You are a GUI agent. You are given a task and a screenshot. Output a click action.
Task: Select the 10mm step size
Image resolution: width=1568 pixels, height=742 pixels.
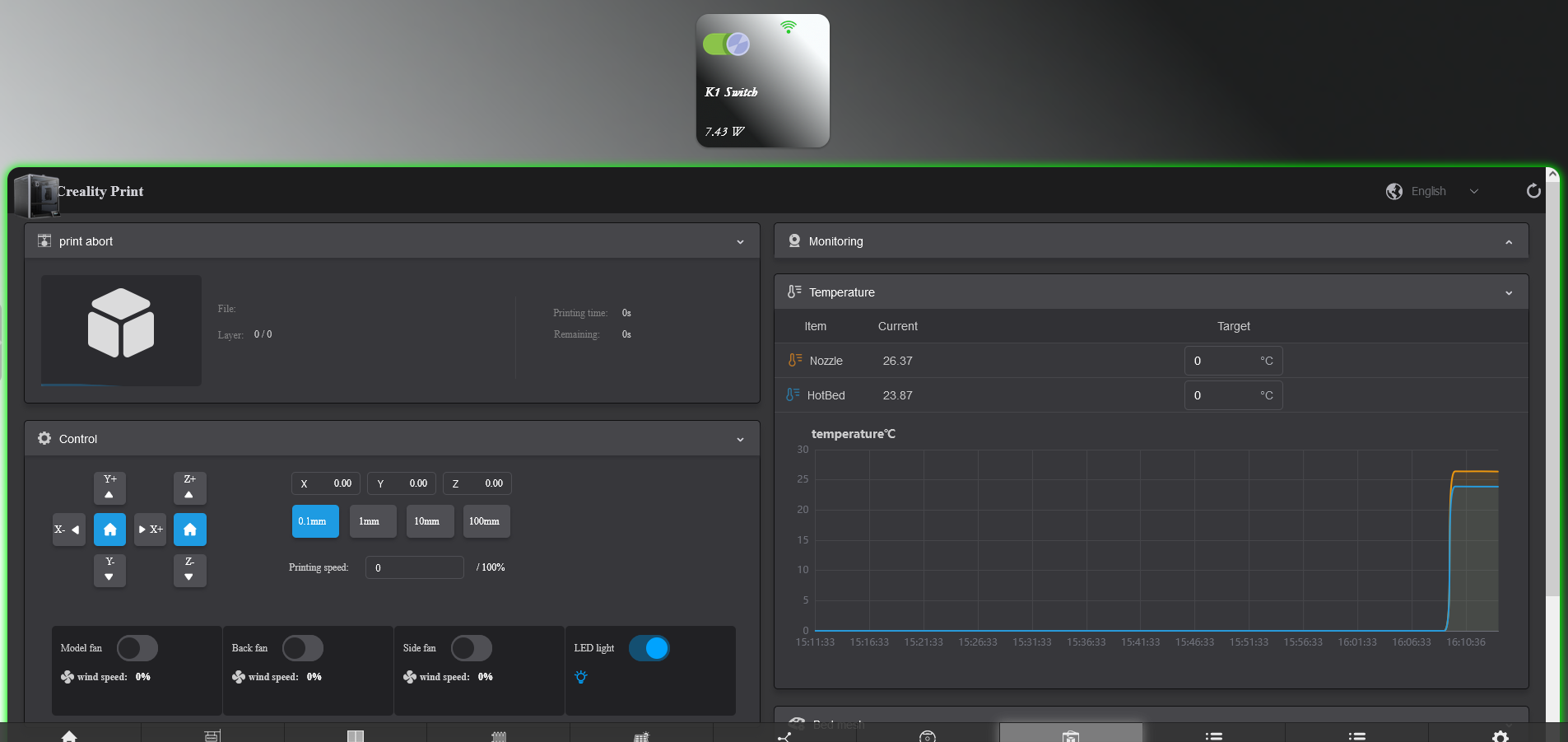click(430, 521)
